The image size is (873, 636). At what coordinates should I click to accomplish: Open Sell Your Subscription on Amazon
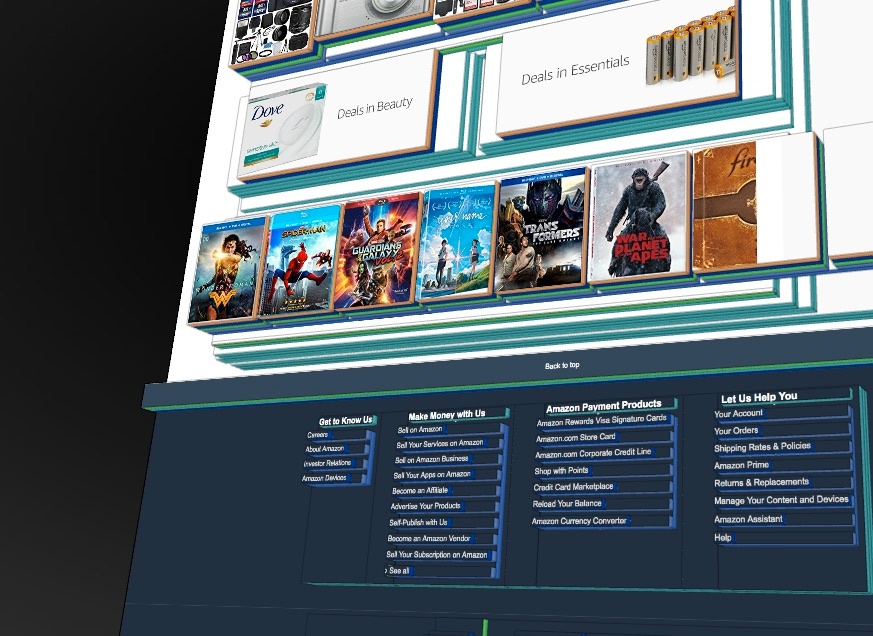coord(437,555)
